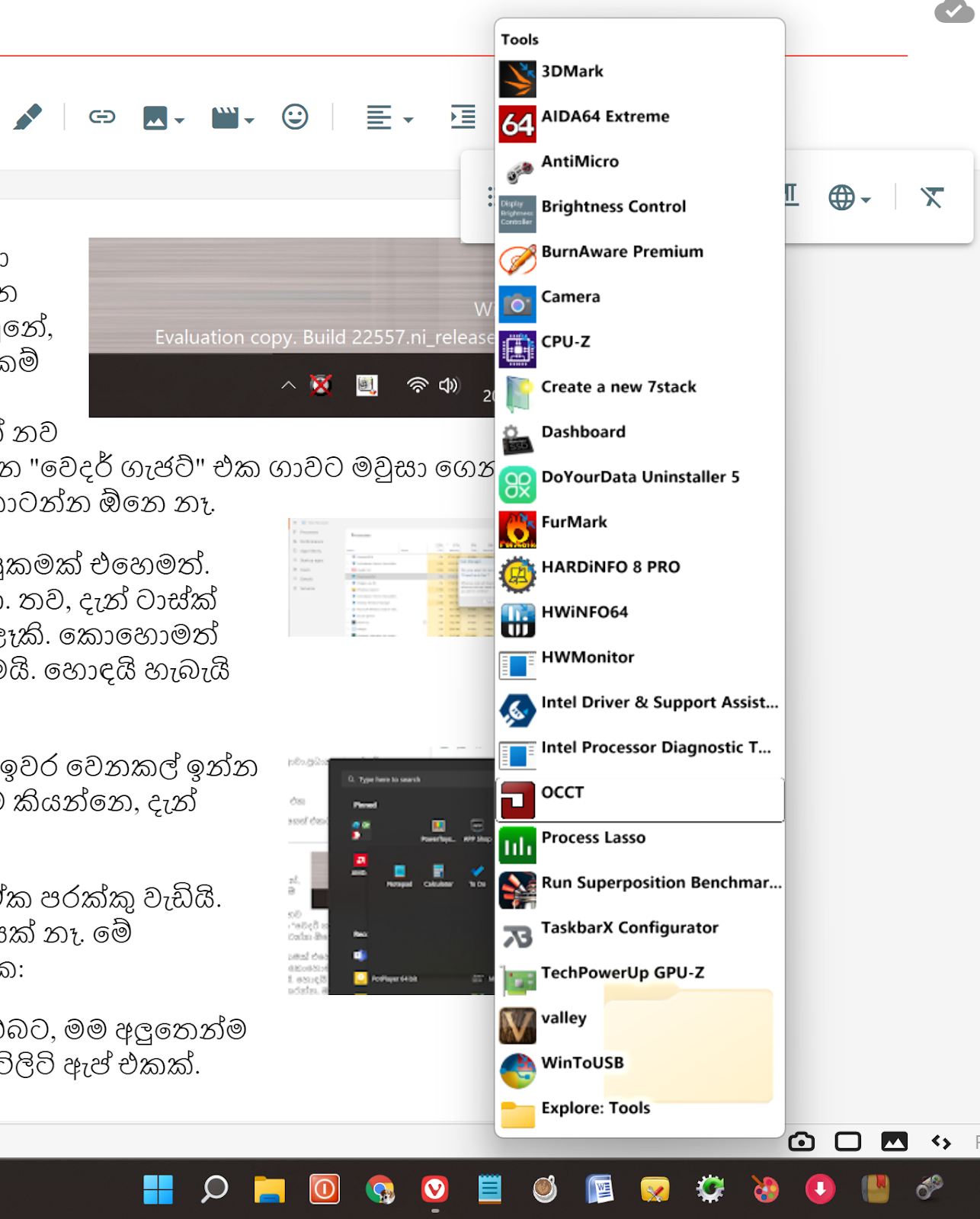Start the valley benchmark entry
Viewport: 980px width, 1219px height.
point(639,1025)
